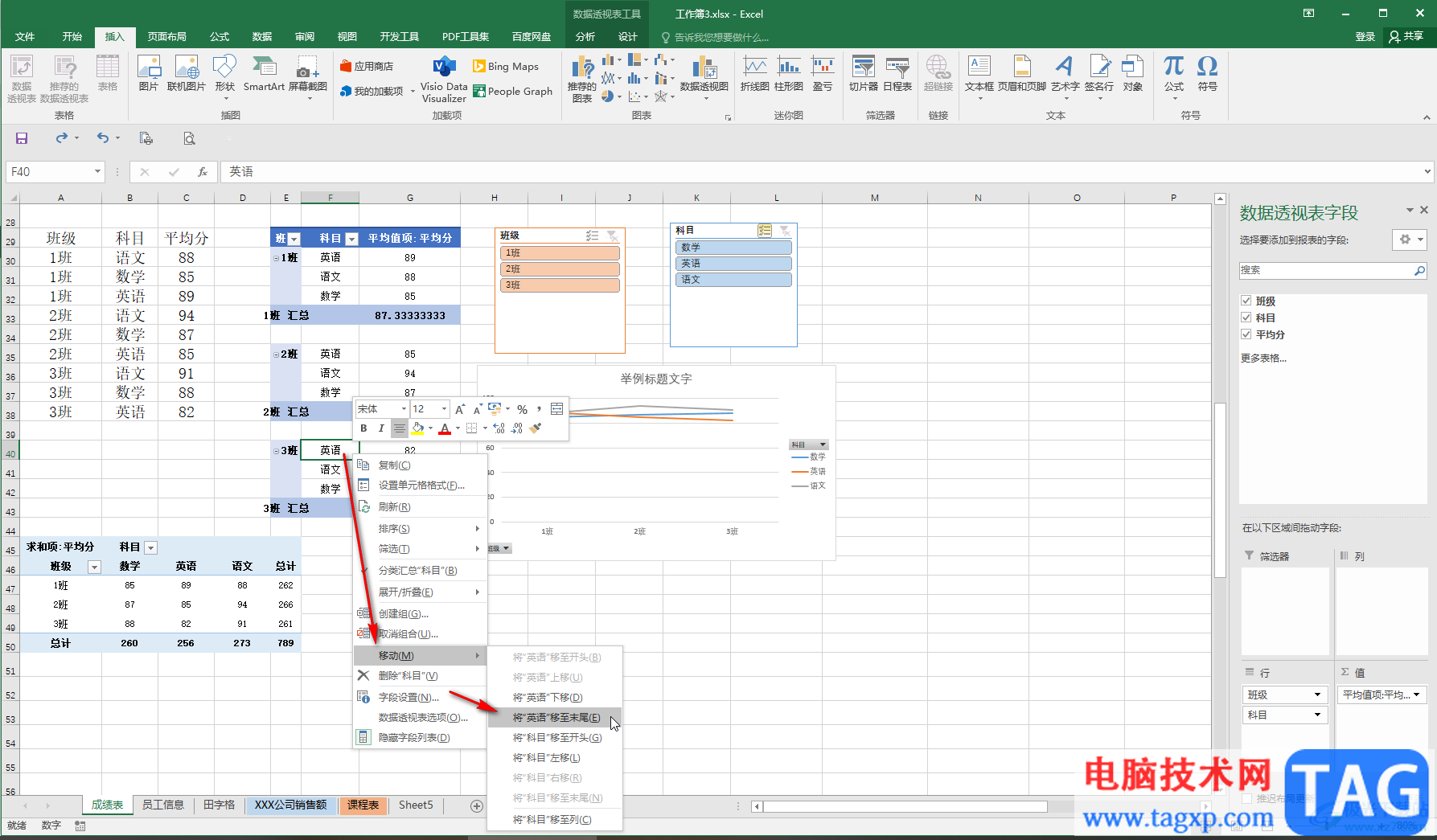Insert 对象 object
The image size is (1437, 840).
point(1132,73)
